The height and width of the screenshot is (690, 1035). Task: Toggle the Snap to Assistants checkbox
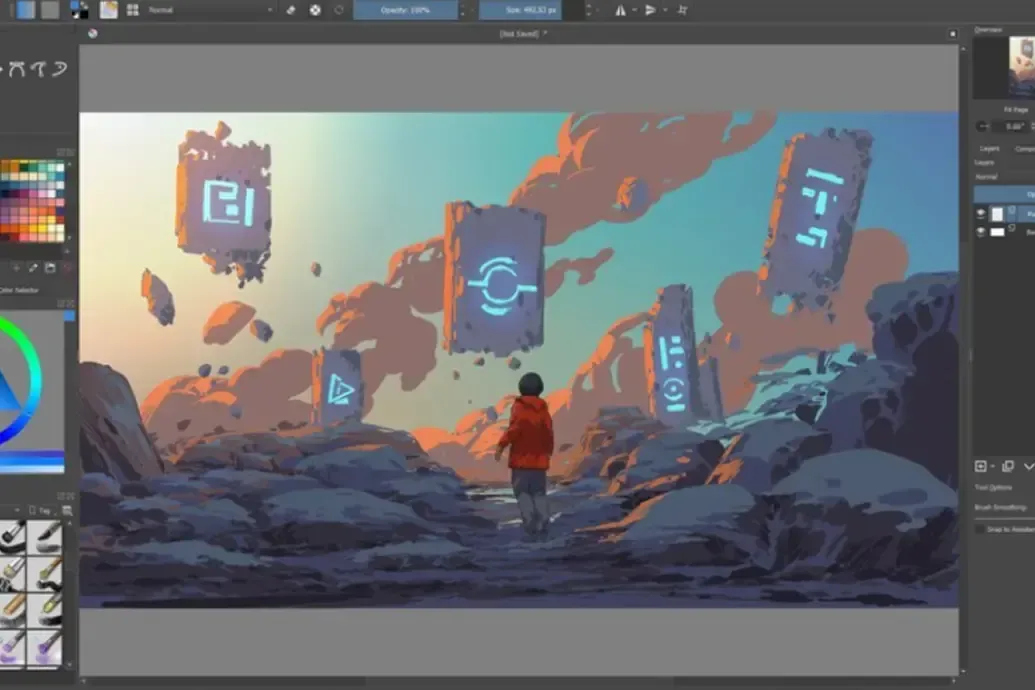[x=980, y=530]
